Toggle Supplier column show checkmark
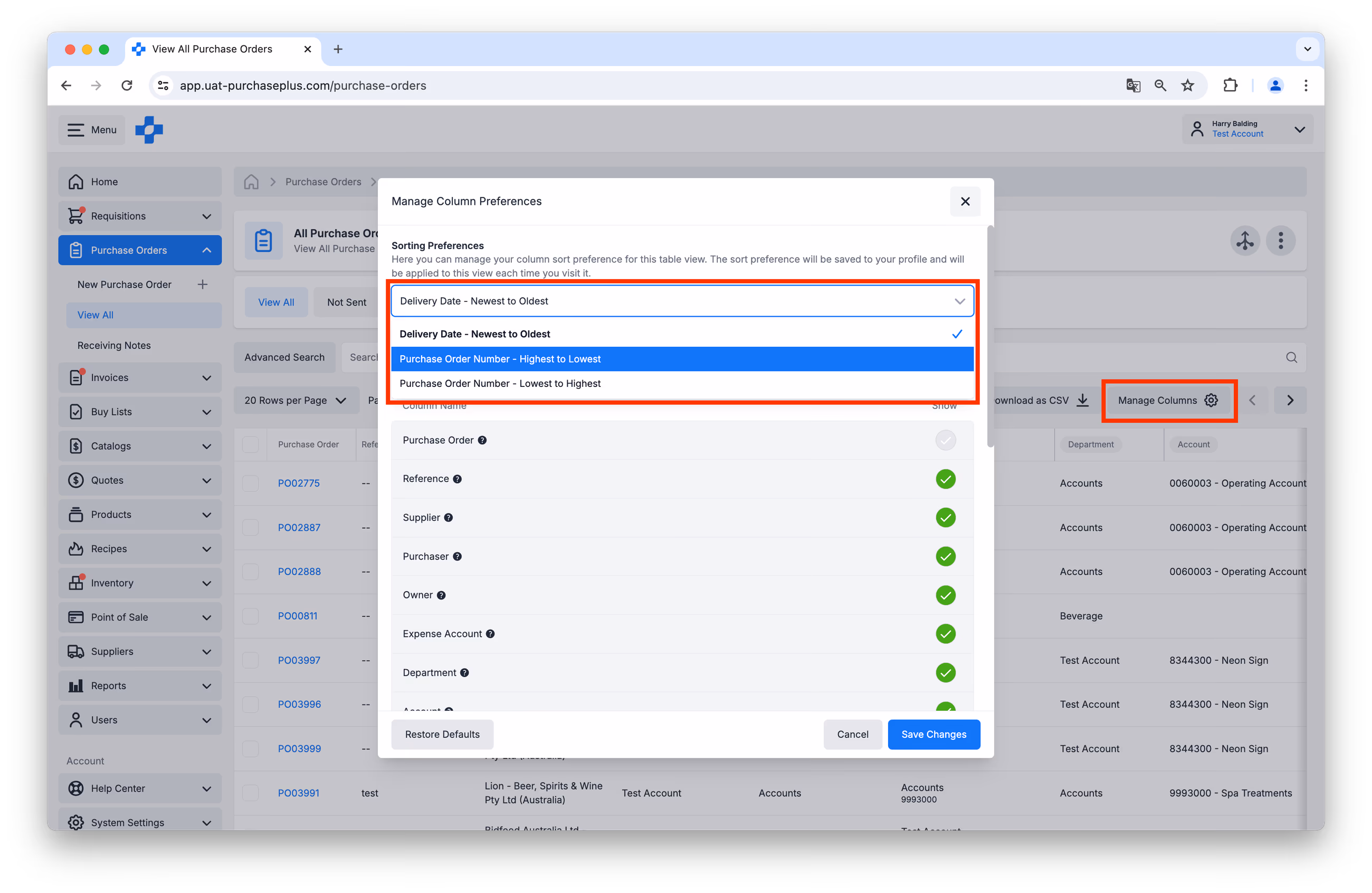Image resolution: width=1372 pixels, height=893 pixels. click(x=946, y=518)
